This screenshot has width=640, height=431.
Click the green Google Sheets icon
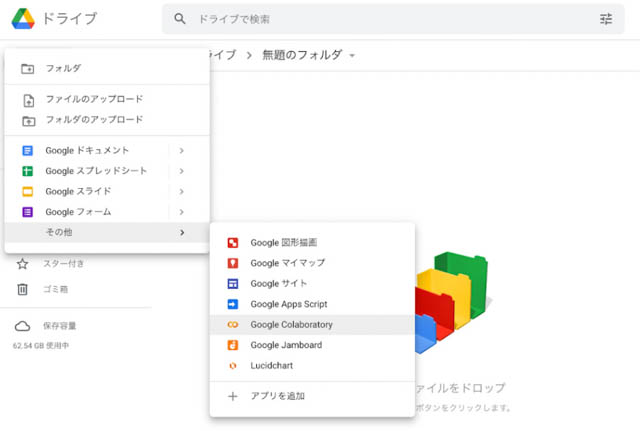(27, 171)
